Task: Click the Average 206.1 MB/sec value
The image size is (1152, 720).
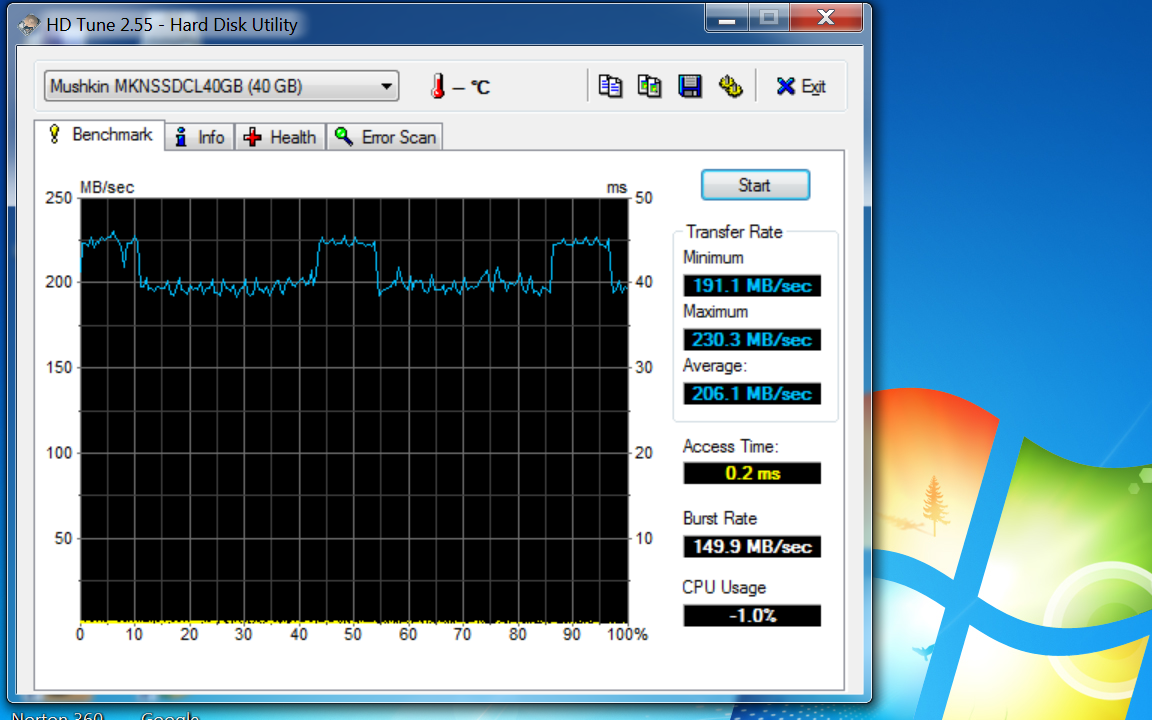Action: [752, 394]
